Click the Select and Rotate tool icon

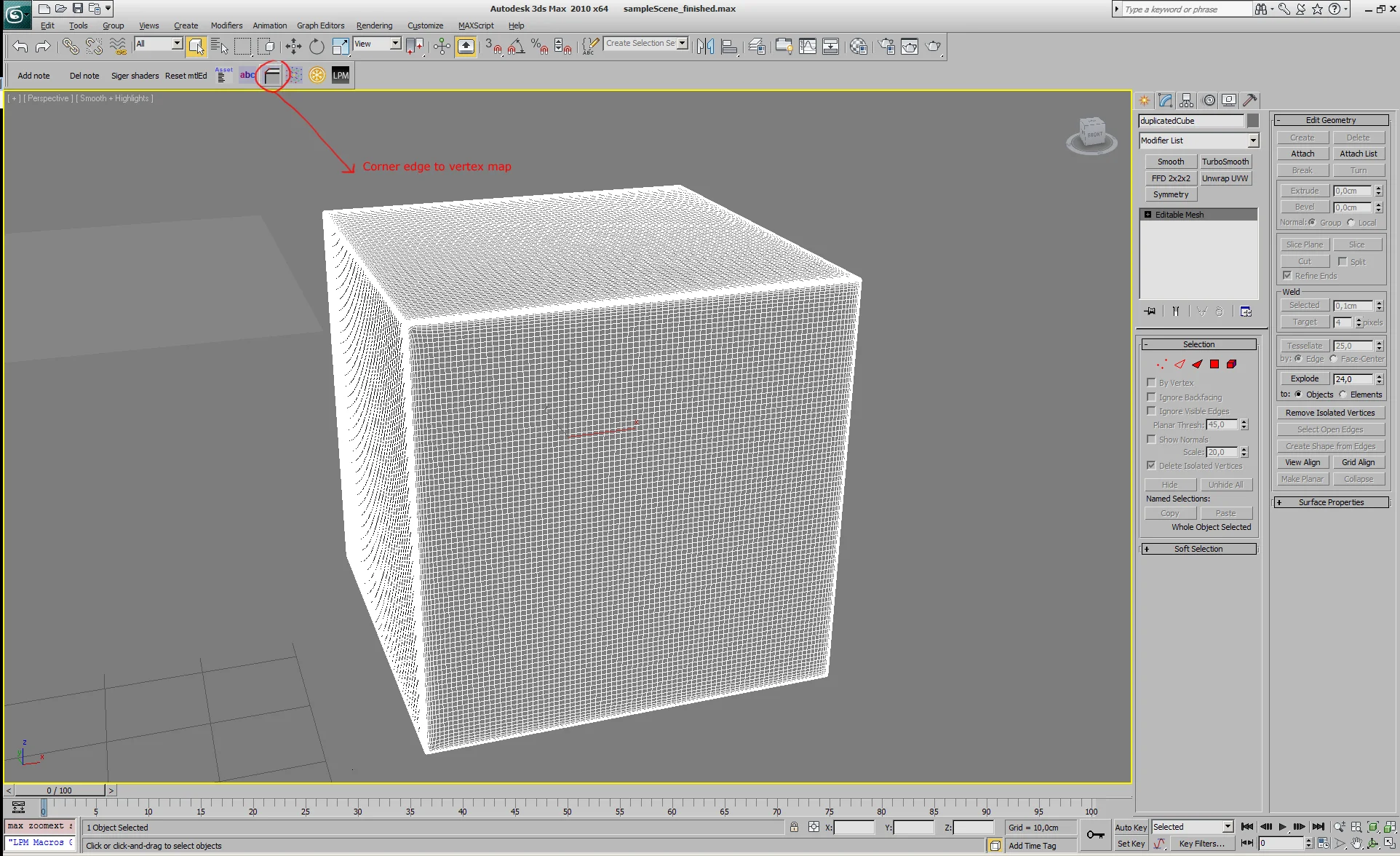tap(317, 47)
